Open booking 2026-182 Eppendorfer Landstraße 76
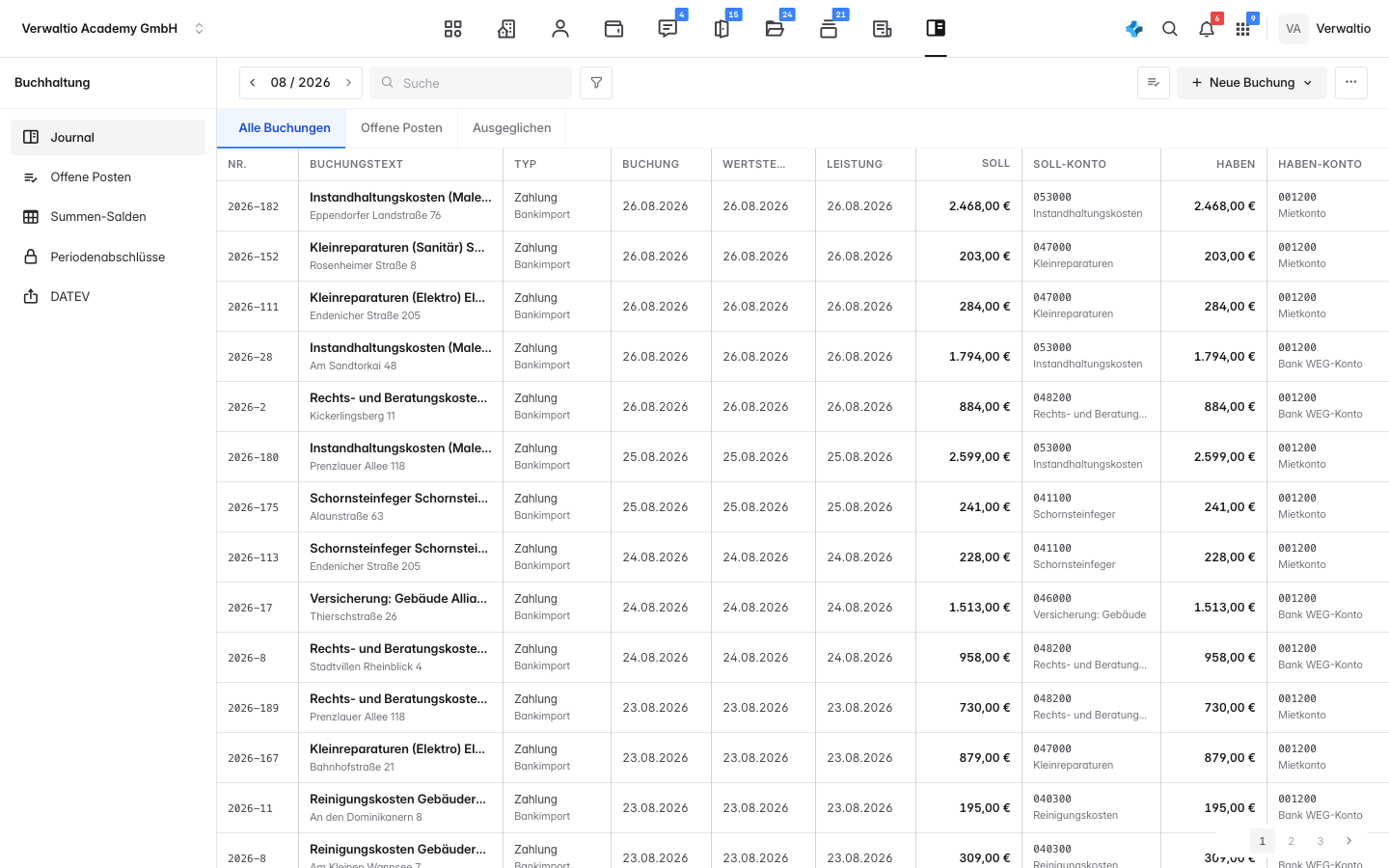The width and height of the screenshot is (1389, 868). [x=803, y=206]
